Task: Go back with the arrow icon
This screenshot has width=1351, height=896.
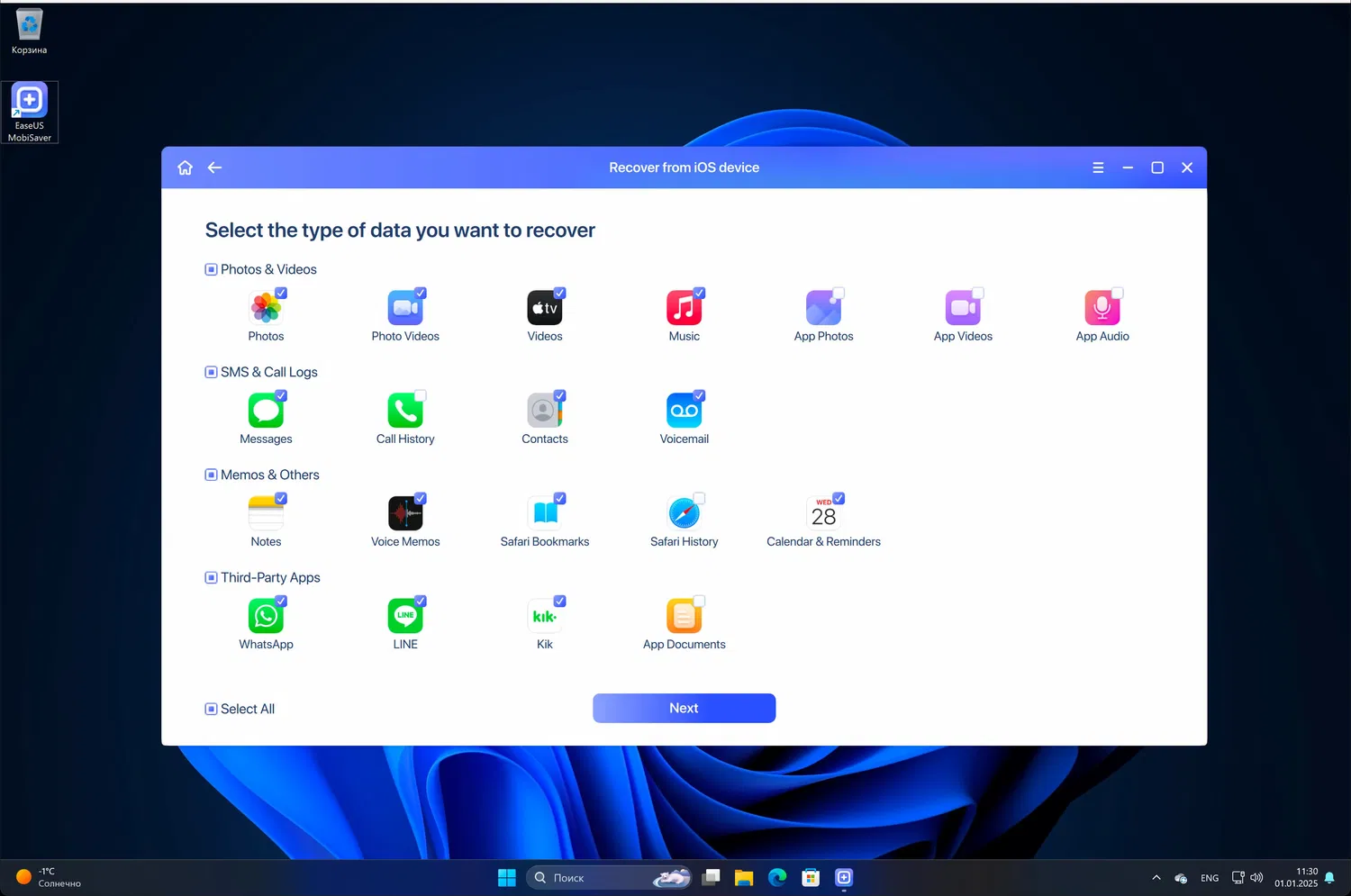Action: 214,167
